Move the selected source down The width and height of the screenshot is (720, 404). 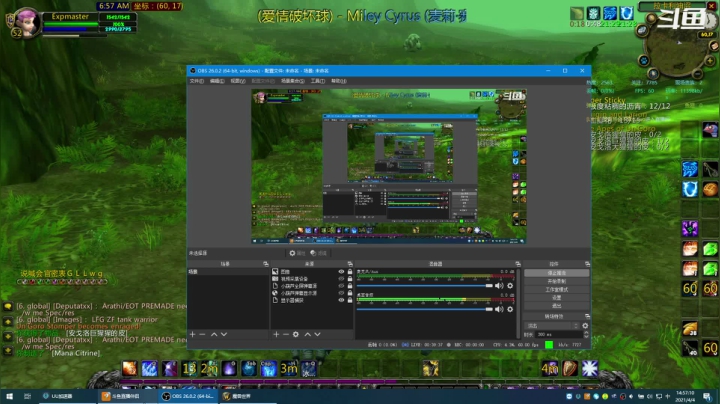(x=317, y=334)
